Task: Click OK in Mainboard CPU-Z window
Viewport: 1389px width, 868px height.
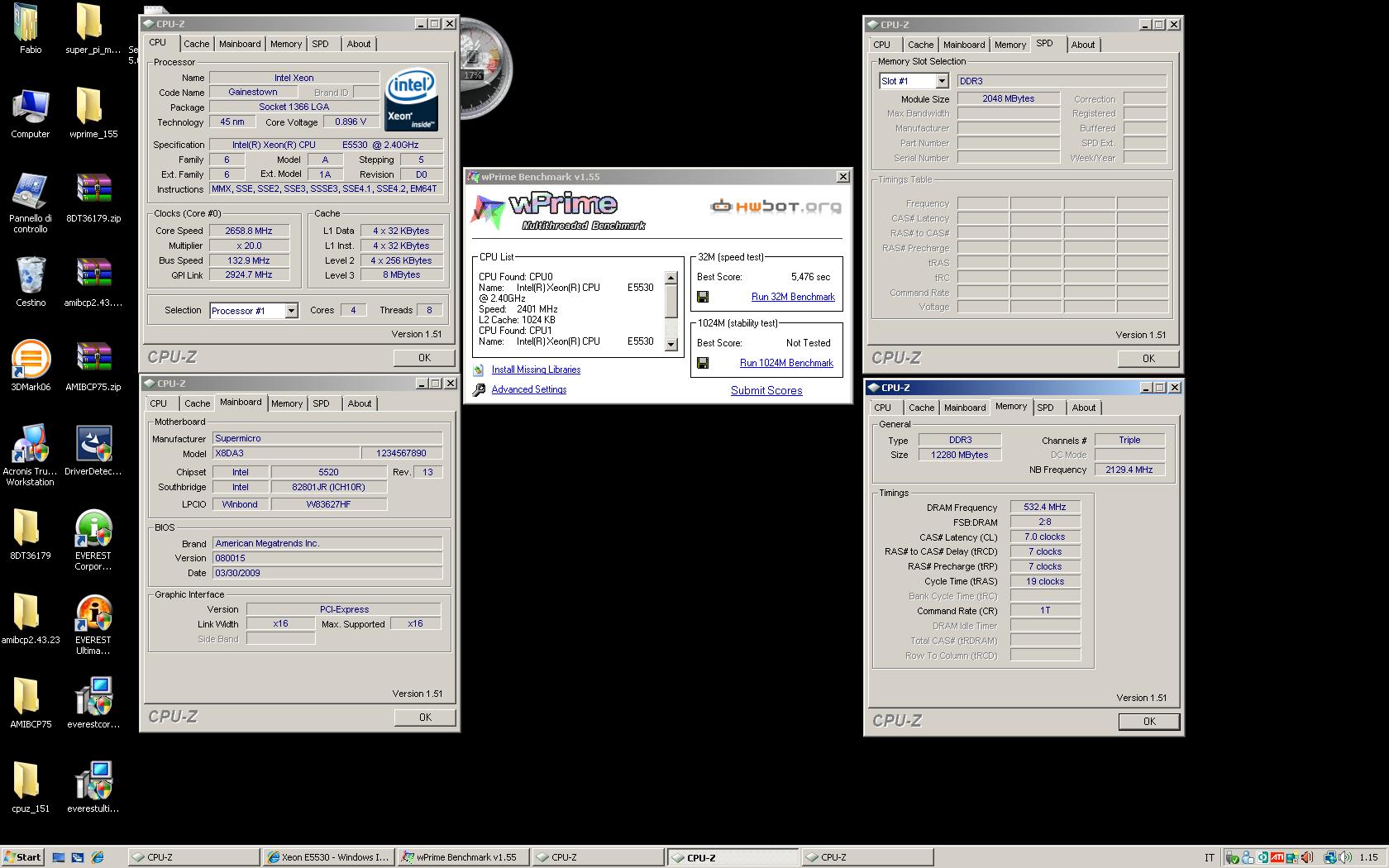Action: (x=425, y=717)
